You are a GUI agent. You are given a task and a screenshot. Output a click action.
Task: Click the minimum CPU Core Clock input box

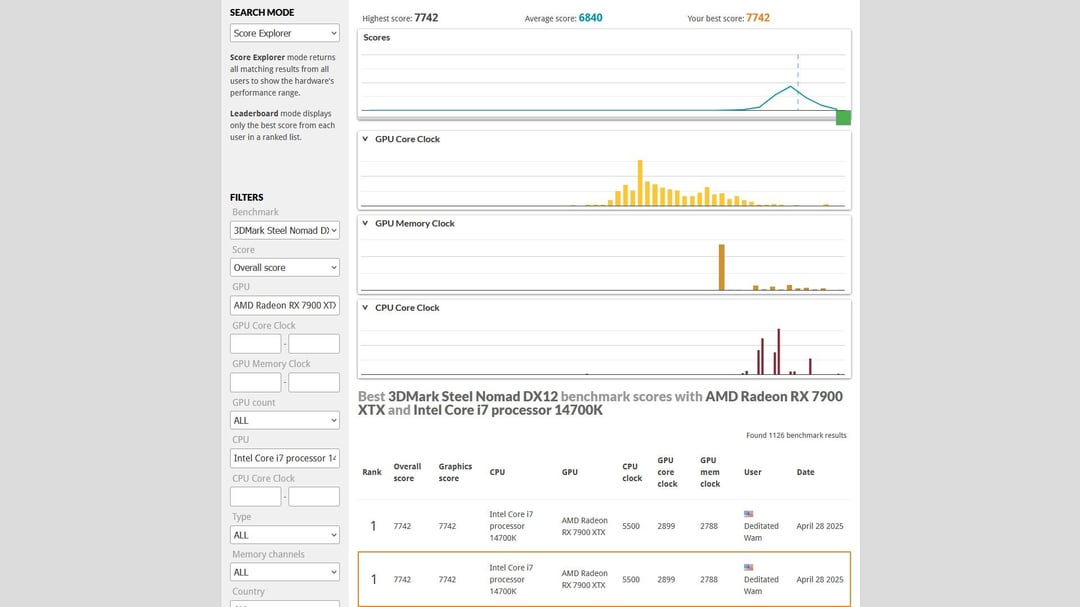pos(256,497)
